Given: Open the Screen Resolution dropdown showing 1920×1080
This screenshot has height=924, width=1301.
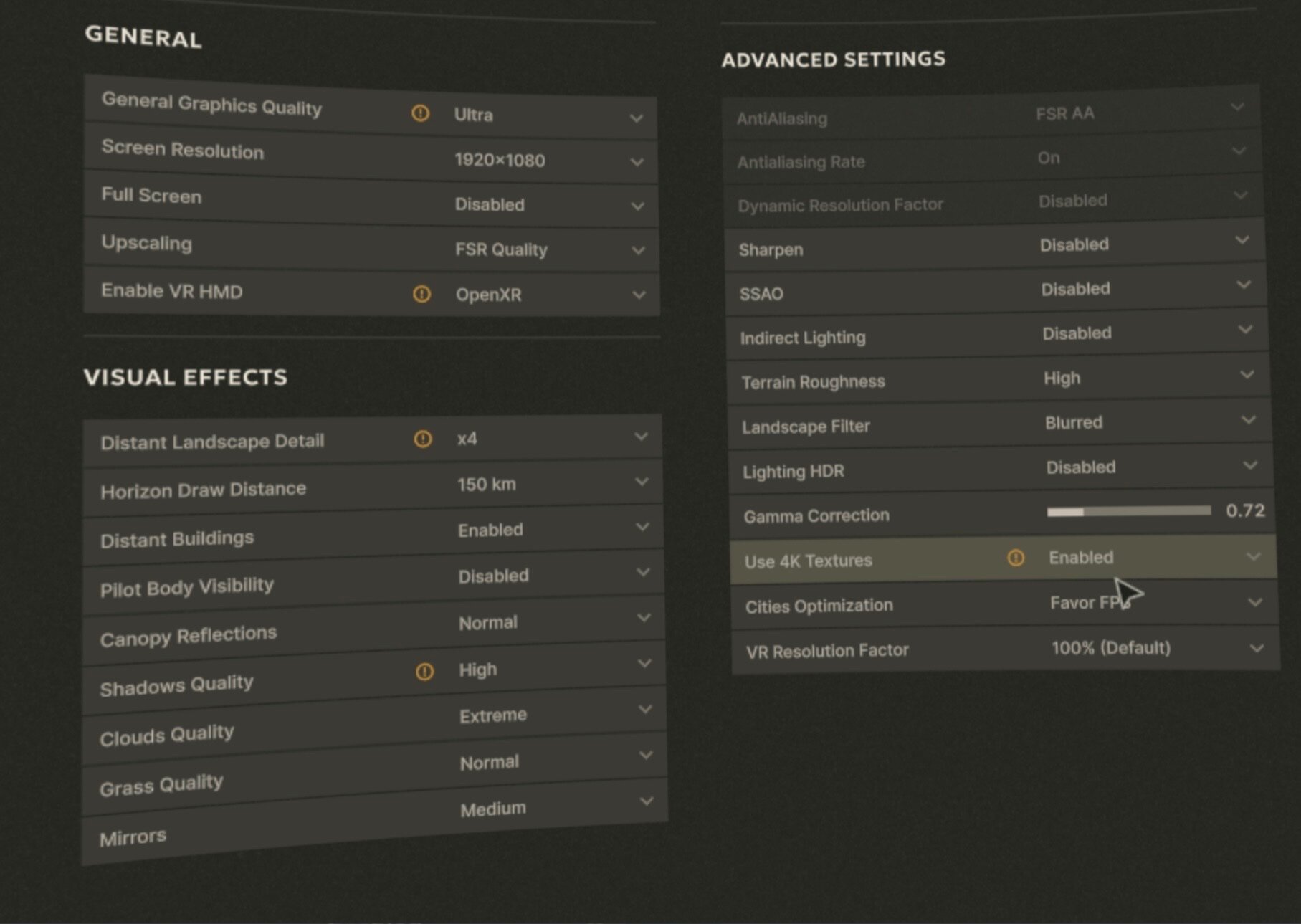Looking at the screenshot, I should (550, 161).
